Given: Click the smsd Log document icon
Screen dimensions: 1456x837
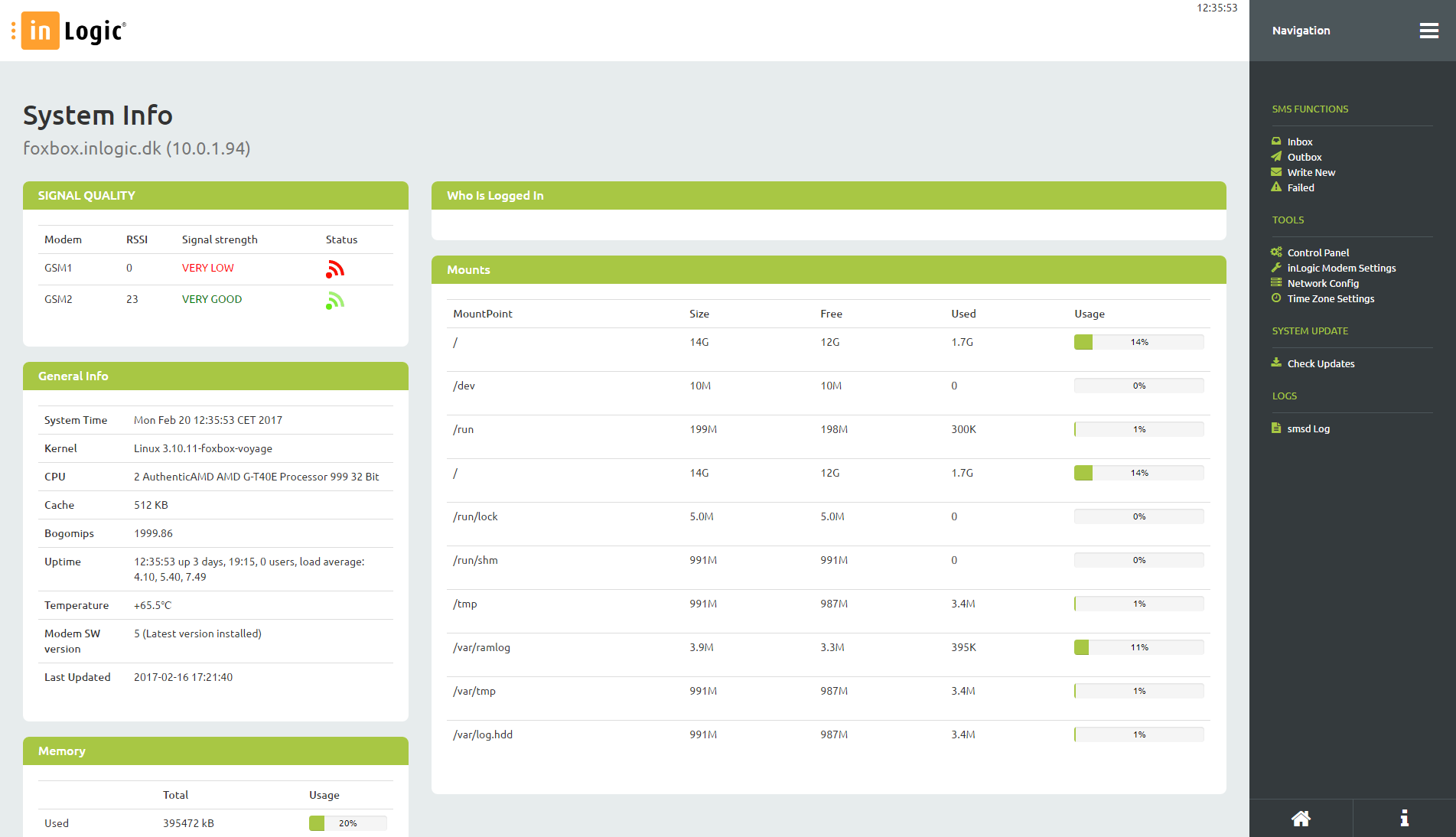Looking at the screenshot, I should [x=1276, y=428].
